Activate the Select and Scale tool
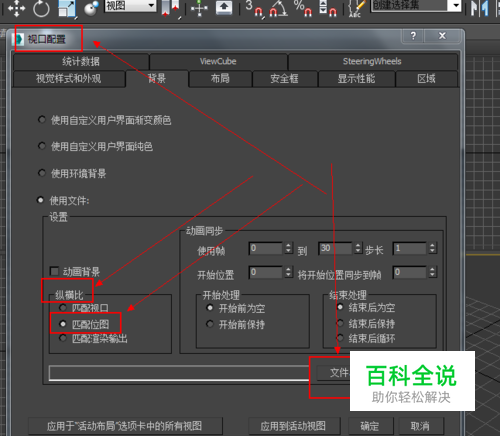 tap(66, 8)
